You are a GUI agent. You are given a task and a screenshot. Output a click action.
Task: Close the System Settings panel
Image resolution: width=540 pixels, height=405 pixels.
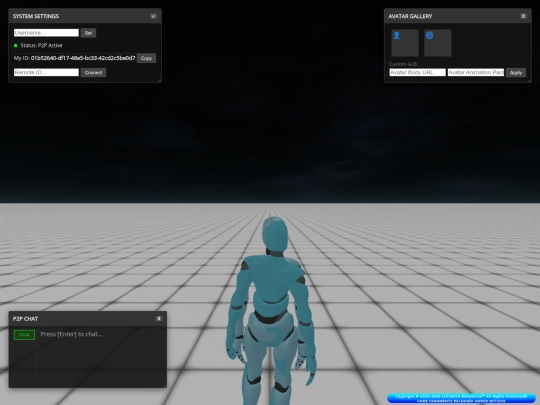tap(154, 16)
